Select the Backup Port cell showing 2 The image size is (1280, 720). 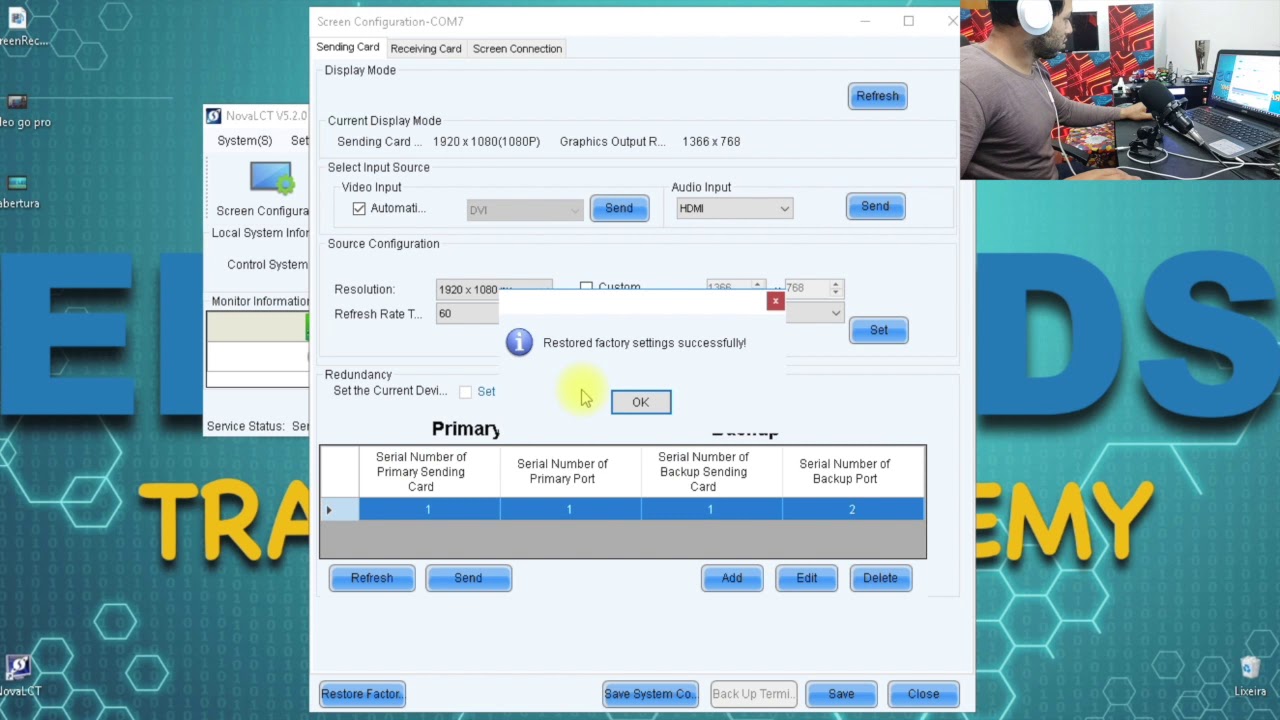(852, 510)
